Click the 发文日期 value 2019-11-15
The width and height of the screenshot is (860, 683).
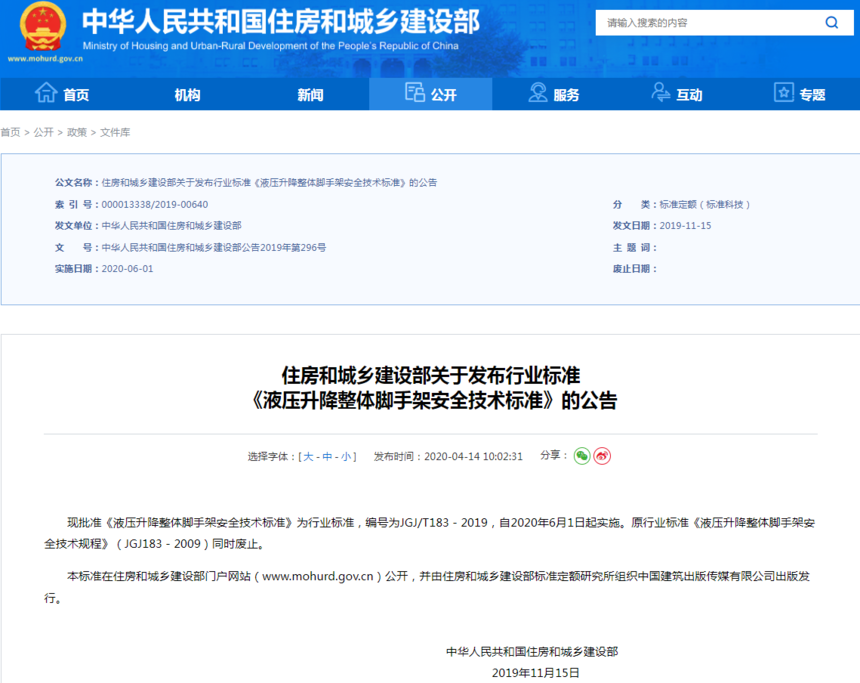tap(685, 225)
